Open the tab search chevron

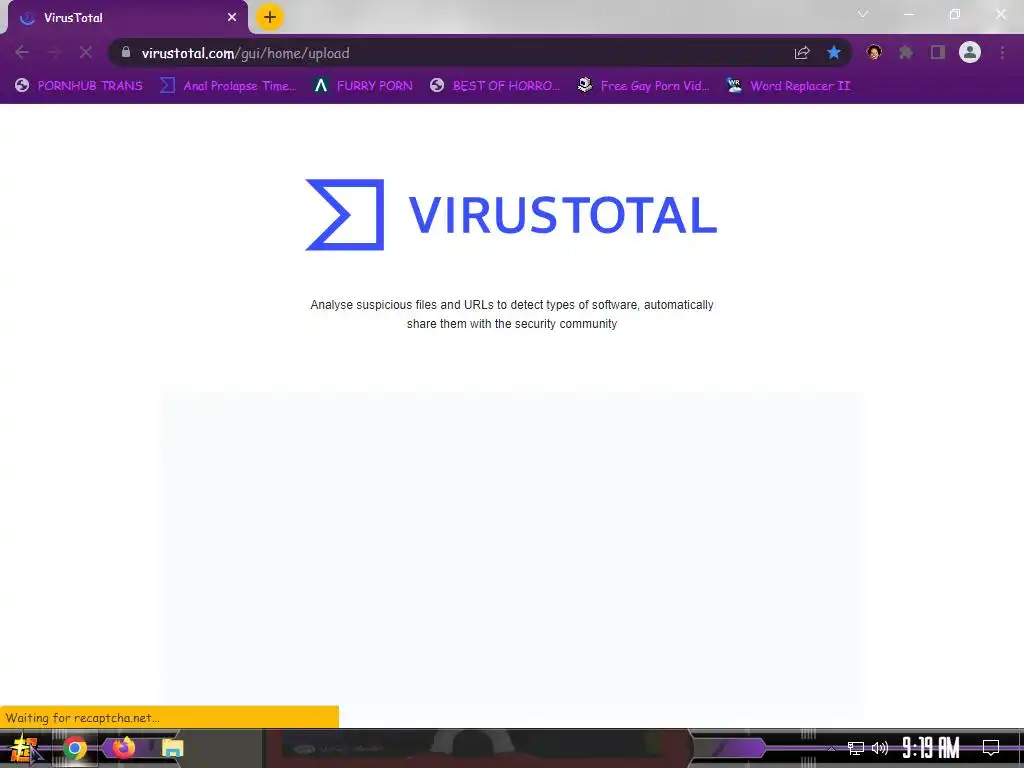pos(863,14)
